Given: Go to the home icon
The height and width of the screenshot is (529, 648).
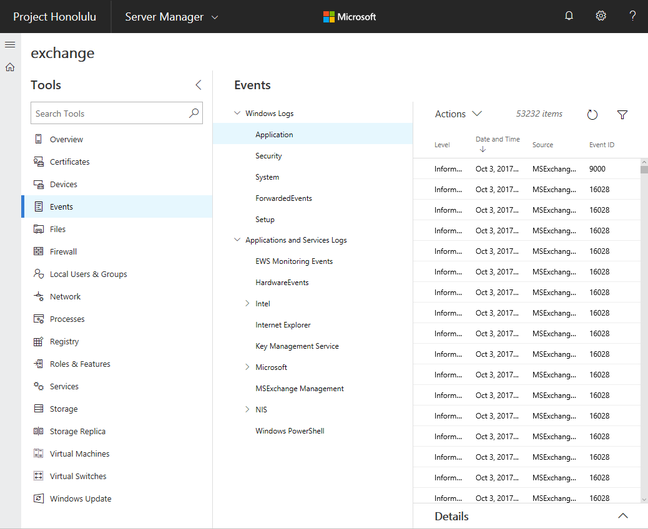Looking at the screenshot, I should (x=10, y=67).
